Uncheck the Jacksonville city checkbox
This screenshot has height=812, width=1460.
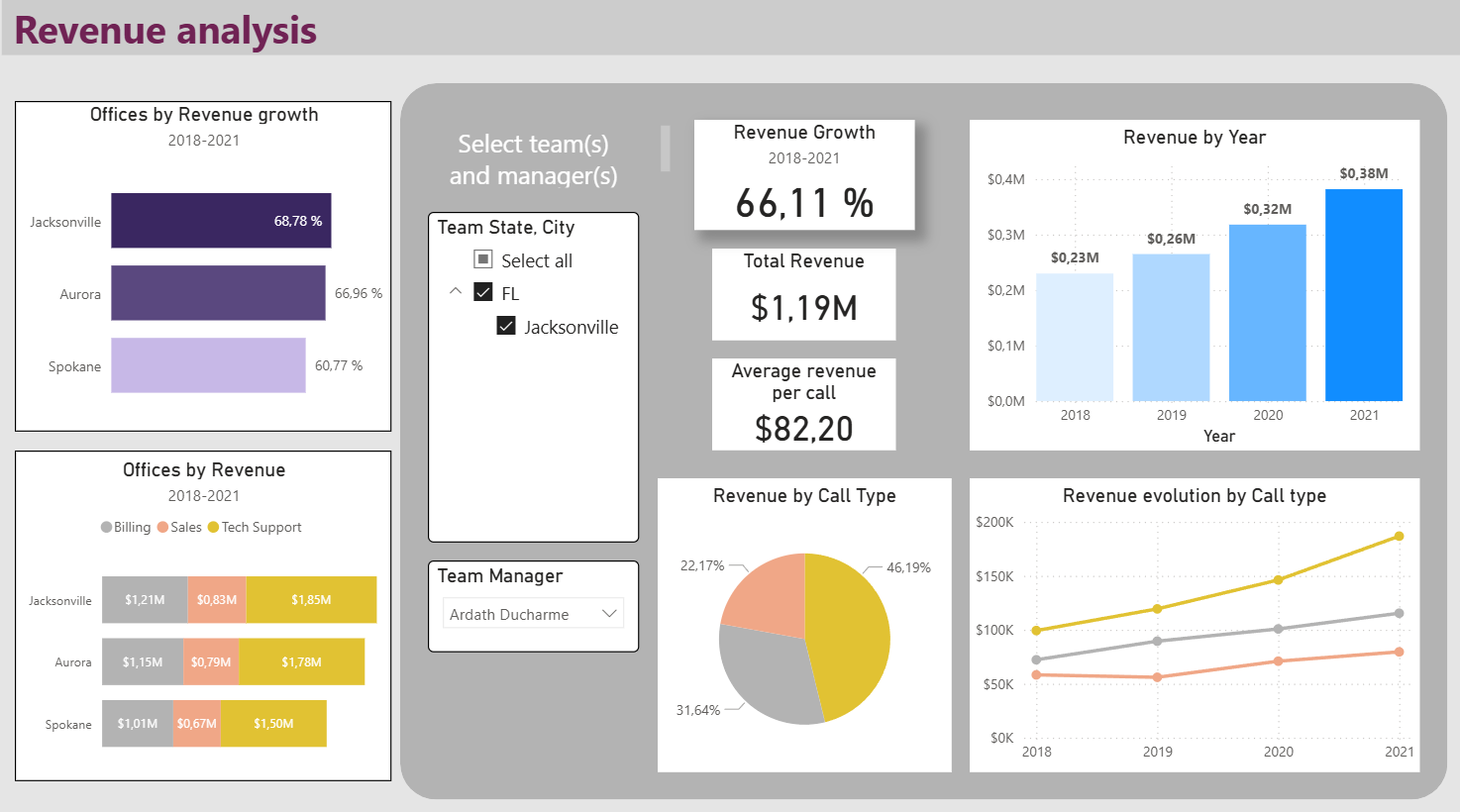pyautogui.click(x=506, y=326)
